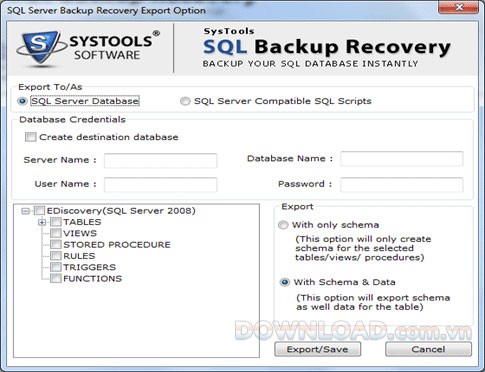The height and width of the screenshot is (372, 485).
Task: Enable Create destination database checkbox
Action: [x=31, y=137]
